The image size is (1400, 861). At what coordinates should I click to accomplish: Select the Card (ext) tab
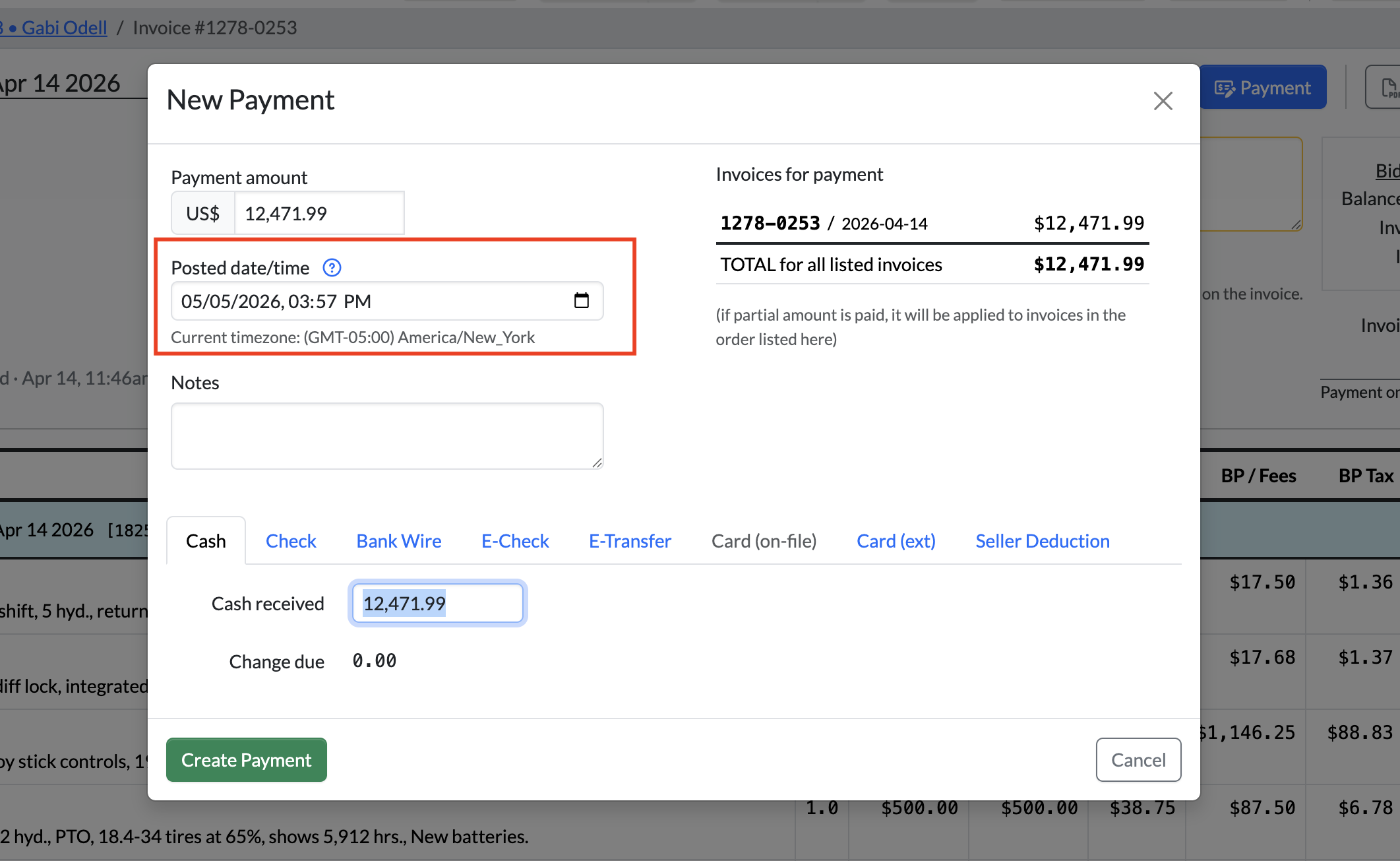point(896,541)
